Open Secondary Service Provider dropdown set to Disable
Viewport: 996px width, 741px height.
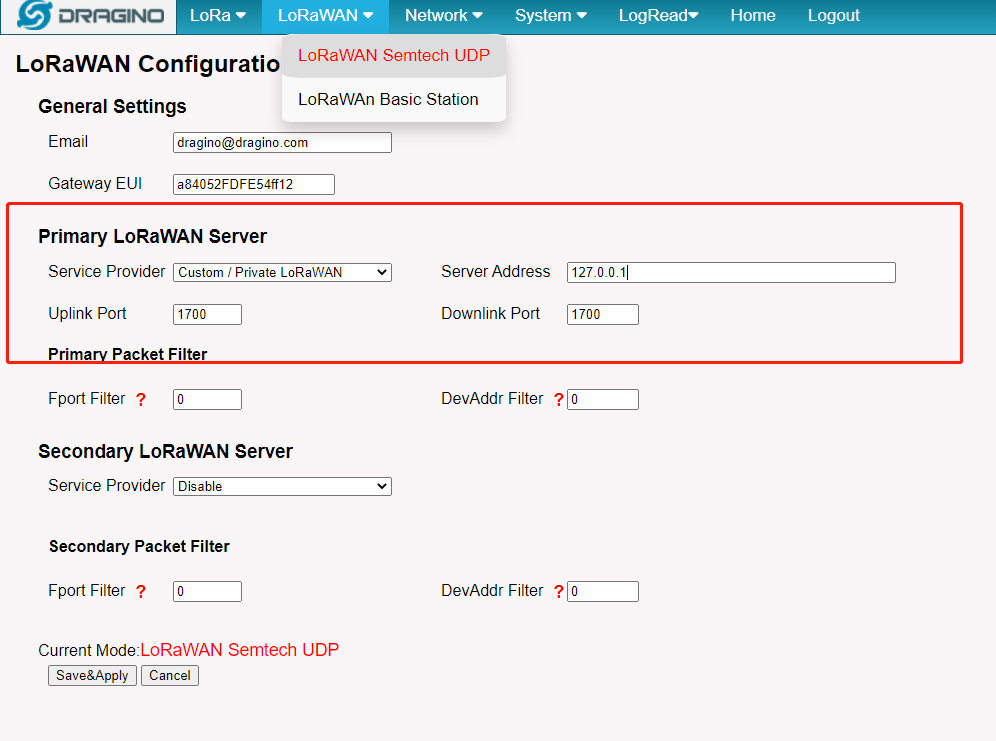click(282, 486)
